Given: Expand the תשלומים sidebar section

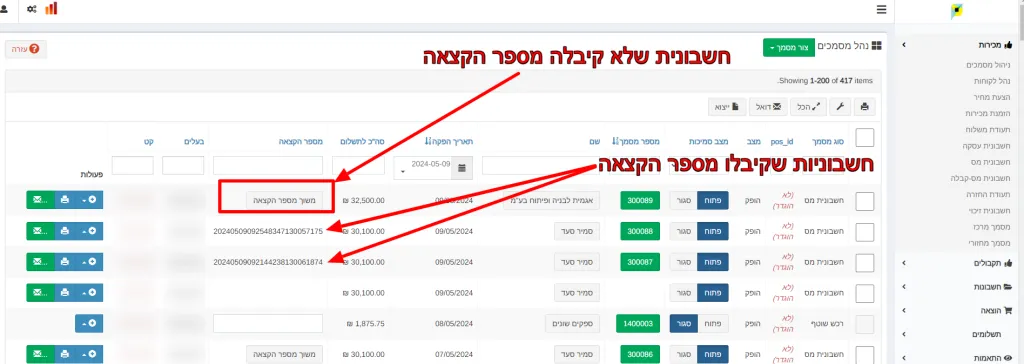Looking at the screenshot, I should [958, 334].
